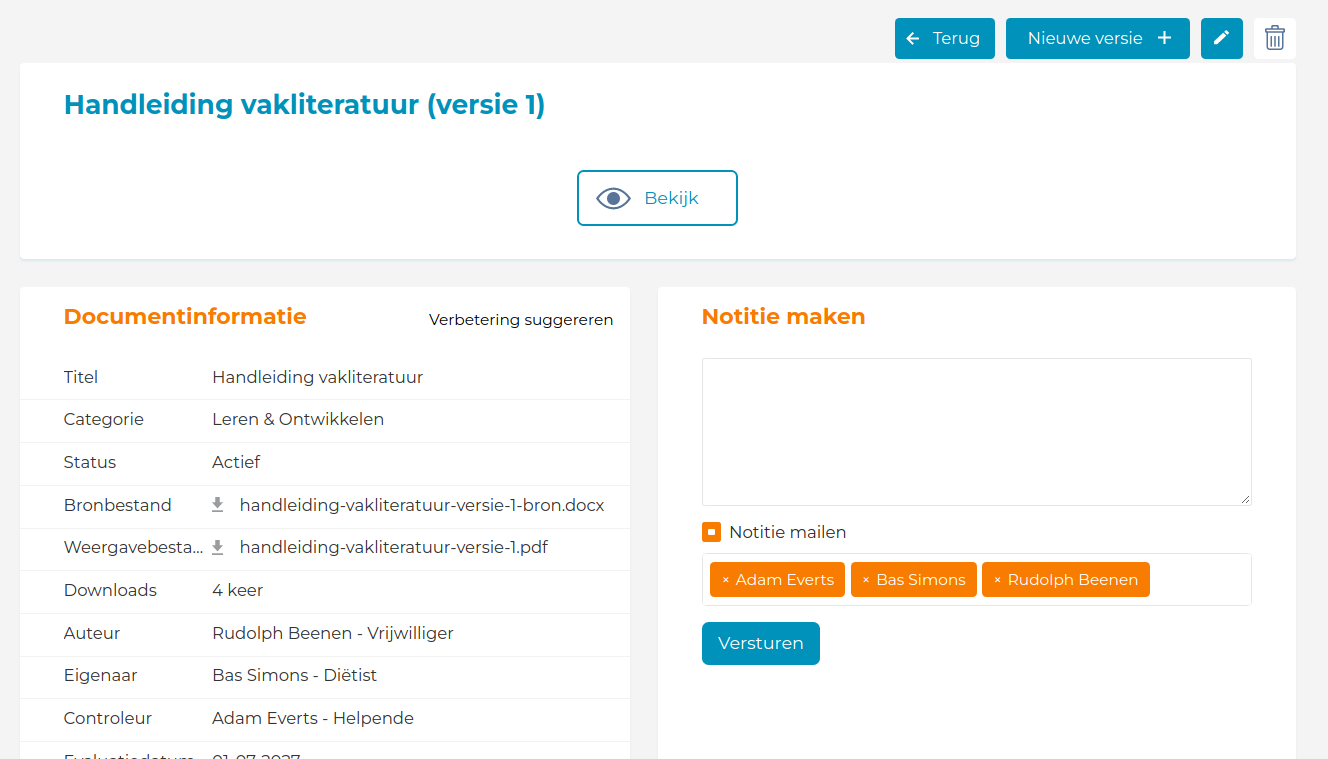Screen dimensions: 1328x759
Task: Click the eye icon in Bekijk button
Action: tap(613, 198)
